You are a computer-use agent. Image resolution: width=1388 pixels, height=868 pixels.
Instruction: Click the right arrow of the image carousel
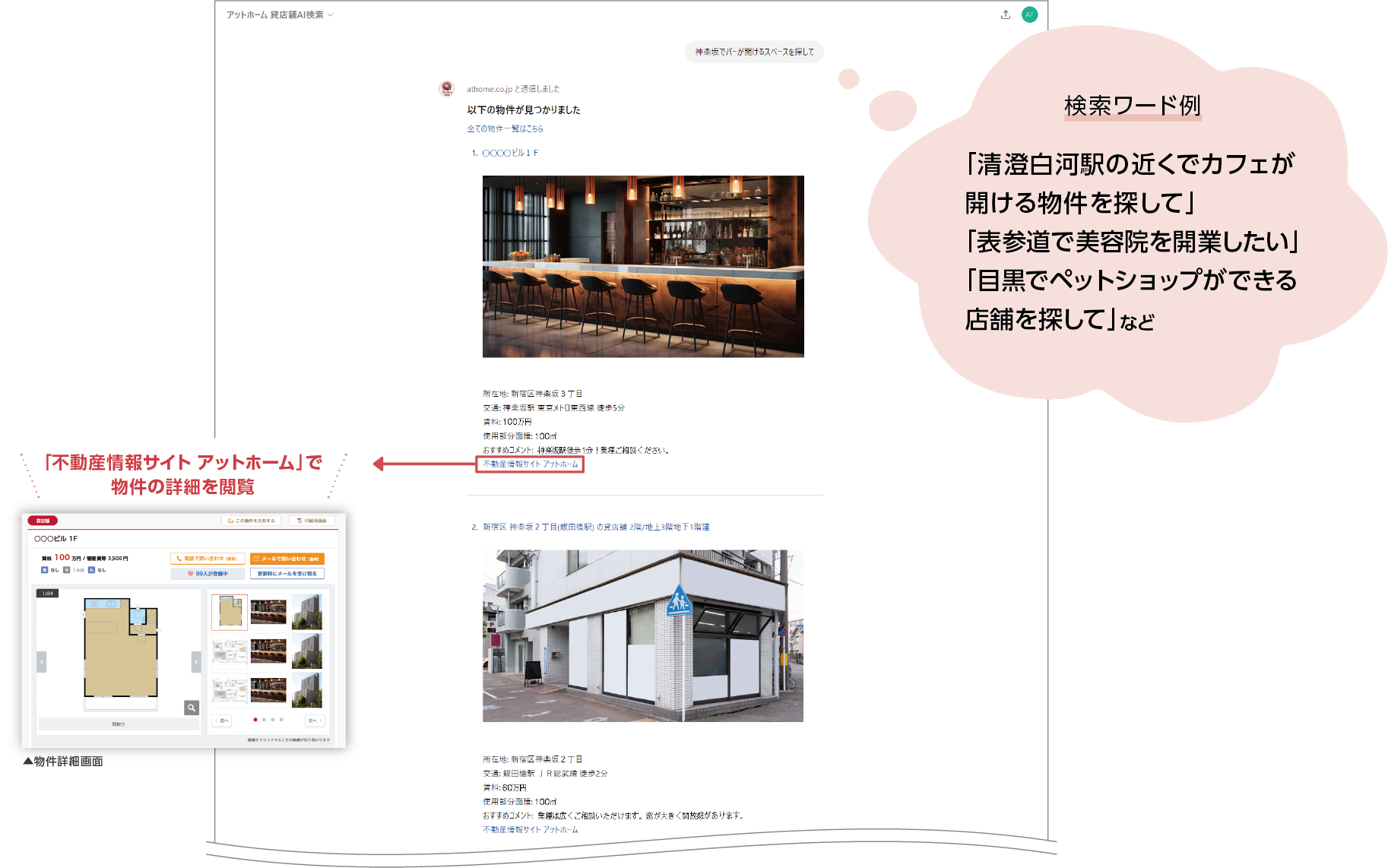coord(196,661)
